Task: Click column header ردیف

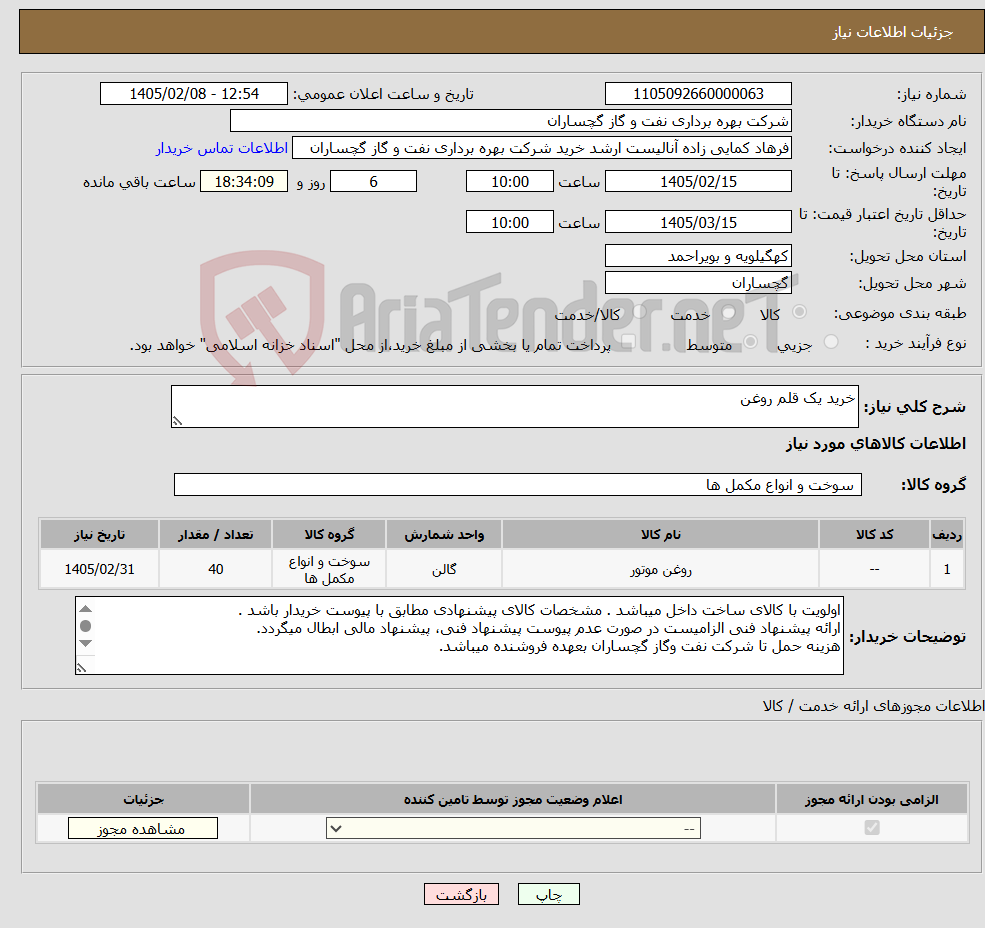Action: 947,534
